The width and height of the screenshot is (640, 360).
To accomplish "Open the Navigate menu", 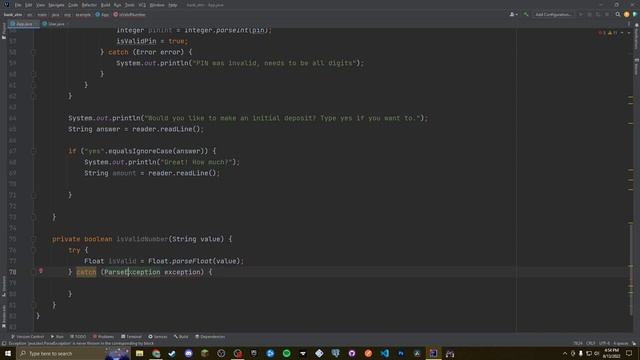I will [x=56, y=5].
